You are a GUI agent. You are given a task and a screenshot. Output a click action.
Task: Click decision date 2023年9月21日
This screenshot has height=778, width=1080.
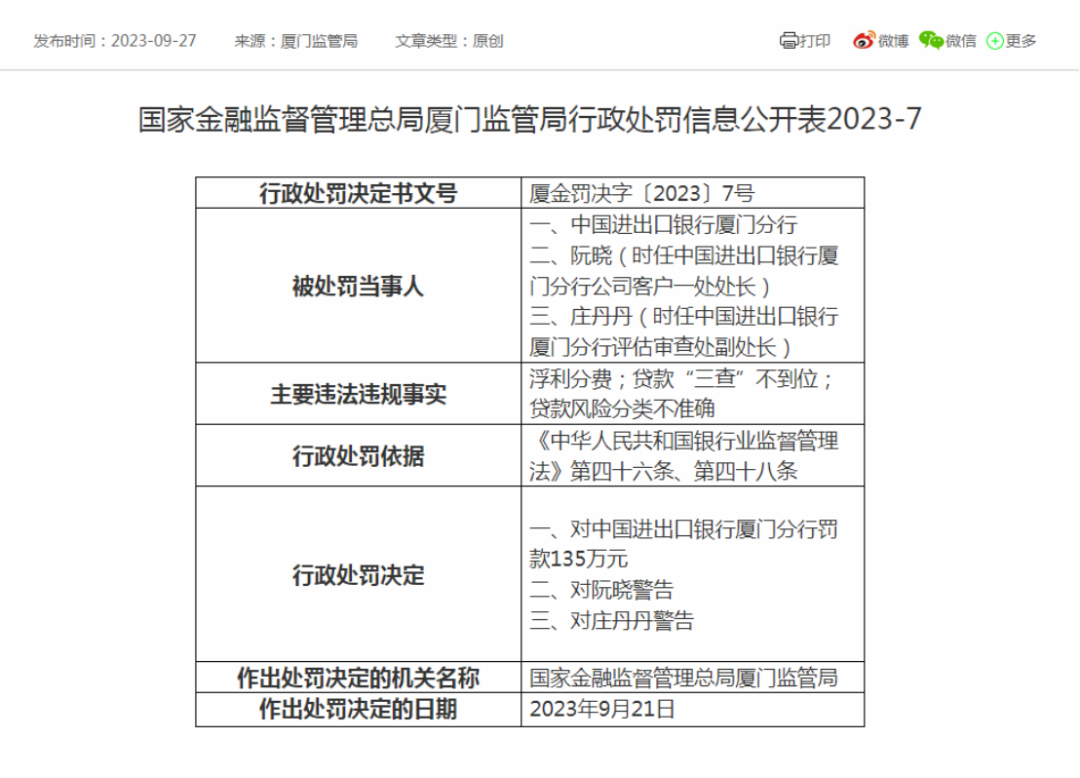602,709
